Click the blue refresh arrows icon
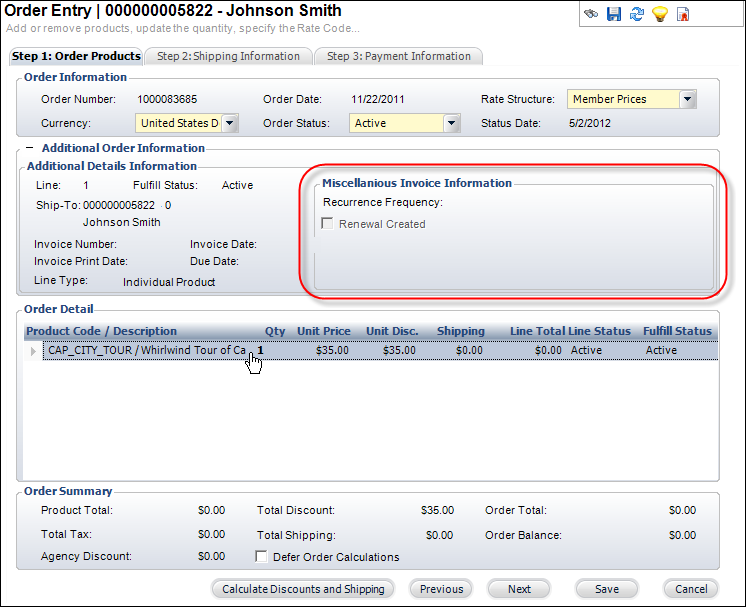 point(636,14)
